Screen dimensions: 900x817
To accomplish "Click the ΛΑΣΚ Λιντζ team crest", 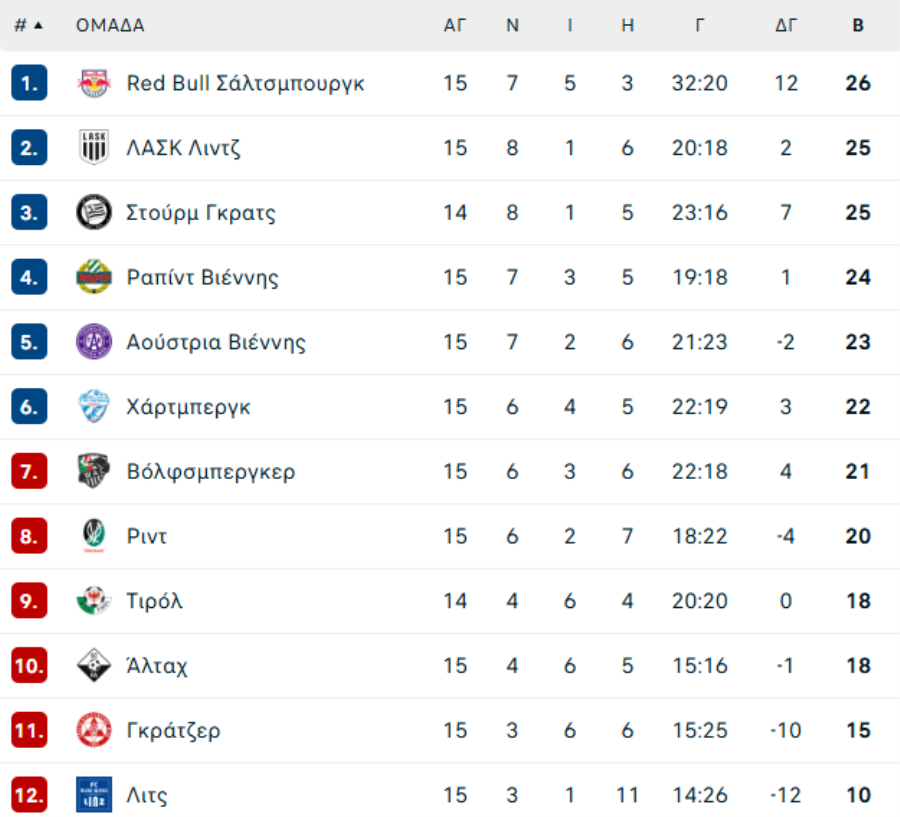I will point(94,148).
